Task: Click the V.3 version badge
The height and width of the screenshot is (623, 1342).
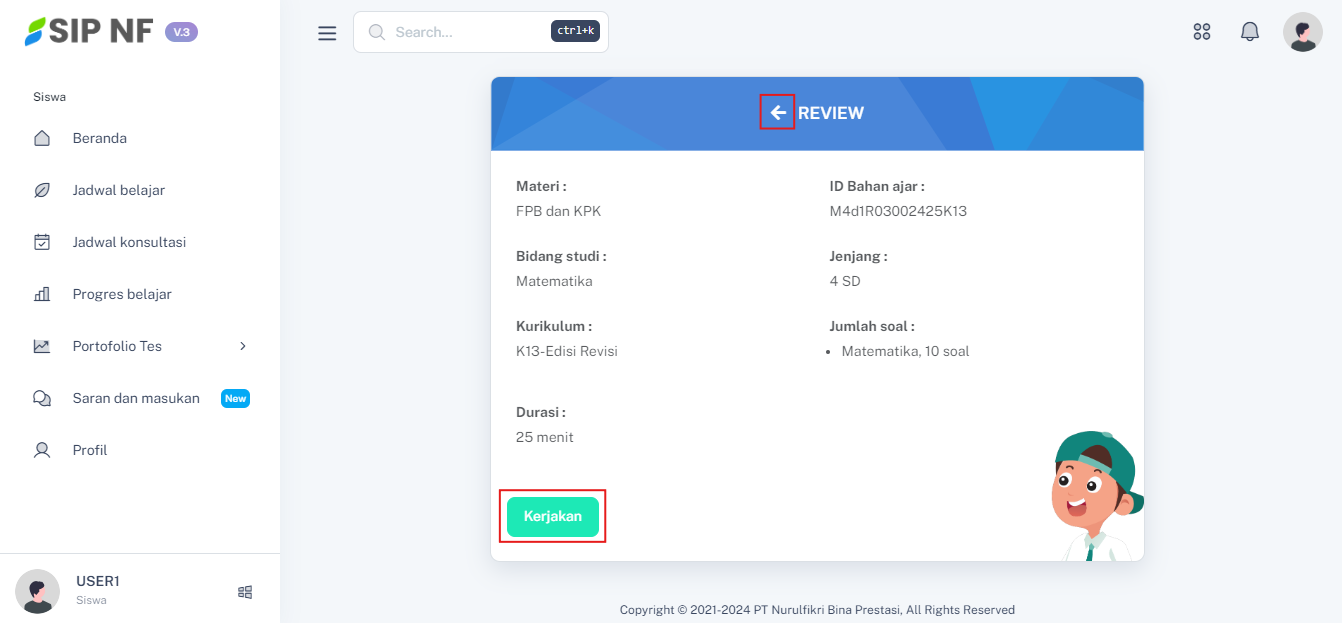Action: (181, 32)
